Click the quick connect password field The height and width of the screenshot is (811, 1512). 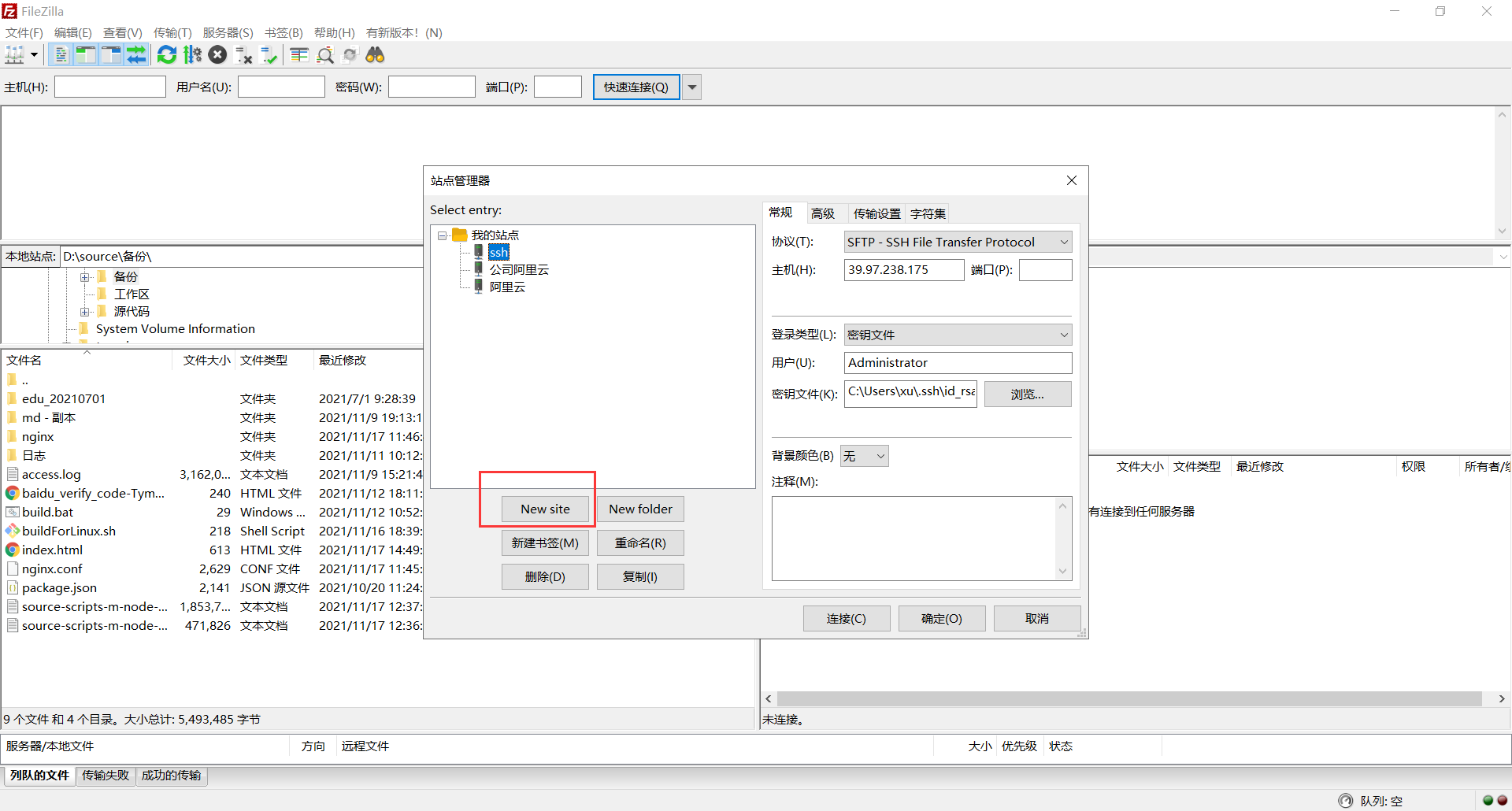click(432, 87)
